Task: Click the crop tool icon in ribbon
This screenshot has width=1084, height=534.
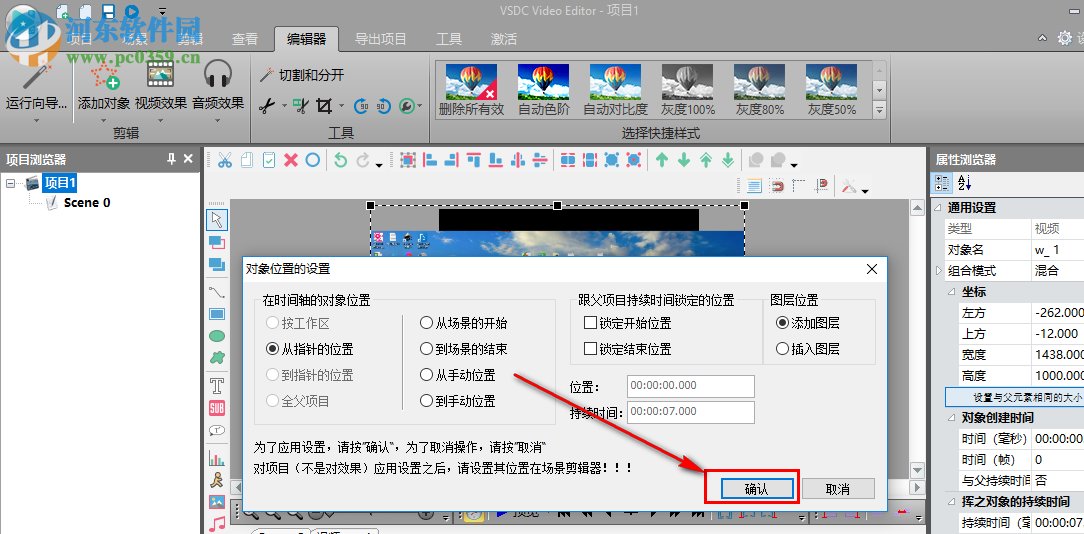Action: [x=324, y=106]
